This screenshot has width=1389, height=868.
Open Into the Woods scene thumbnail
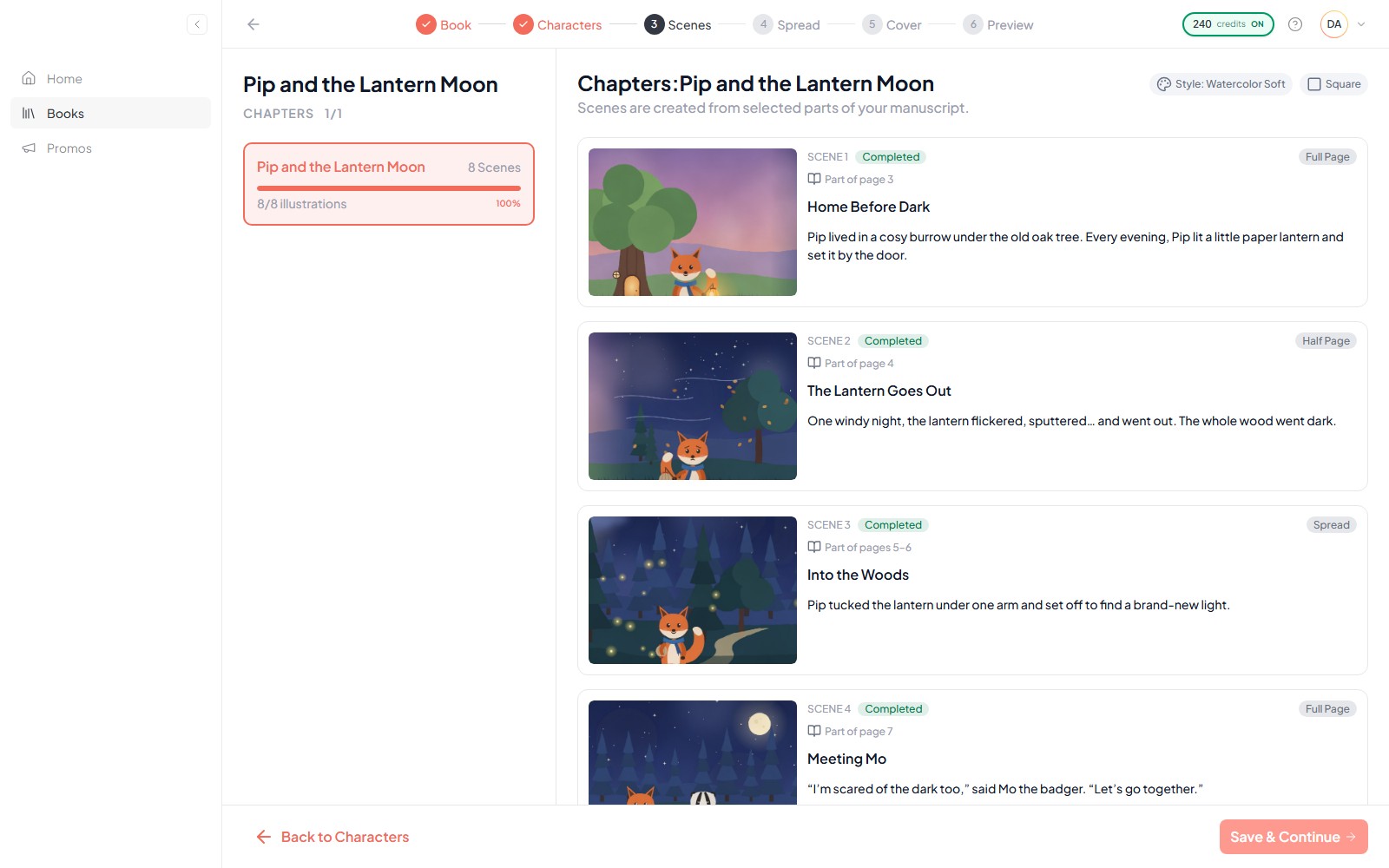[x=693, y=590]
